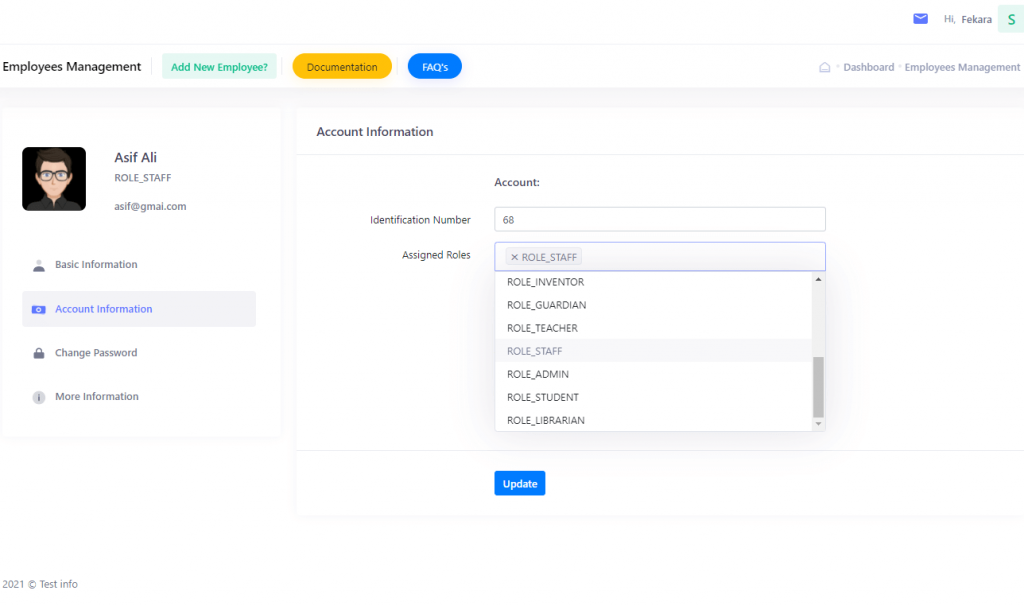Remove ROLE_STAFF tag using its x

pos(514,257)
